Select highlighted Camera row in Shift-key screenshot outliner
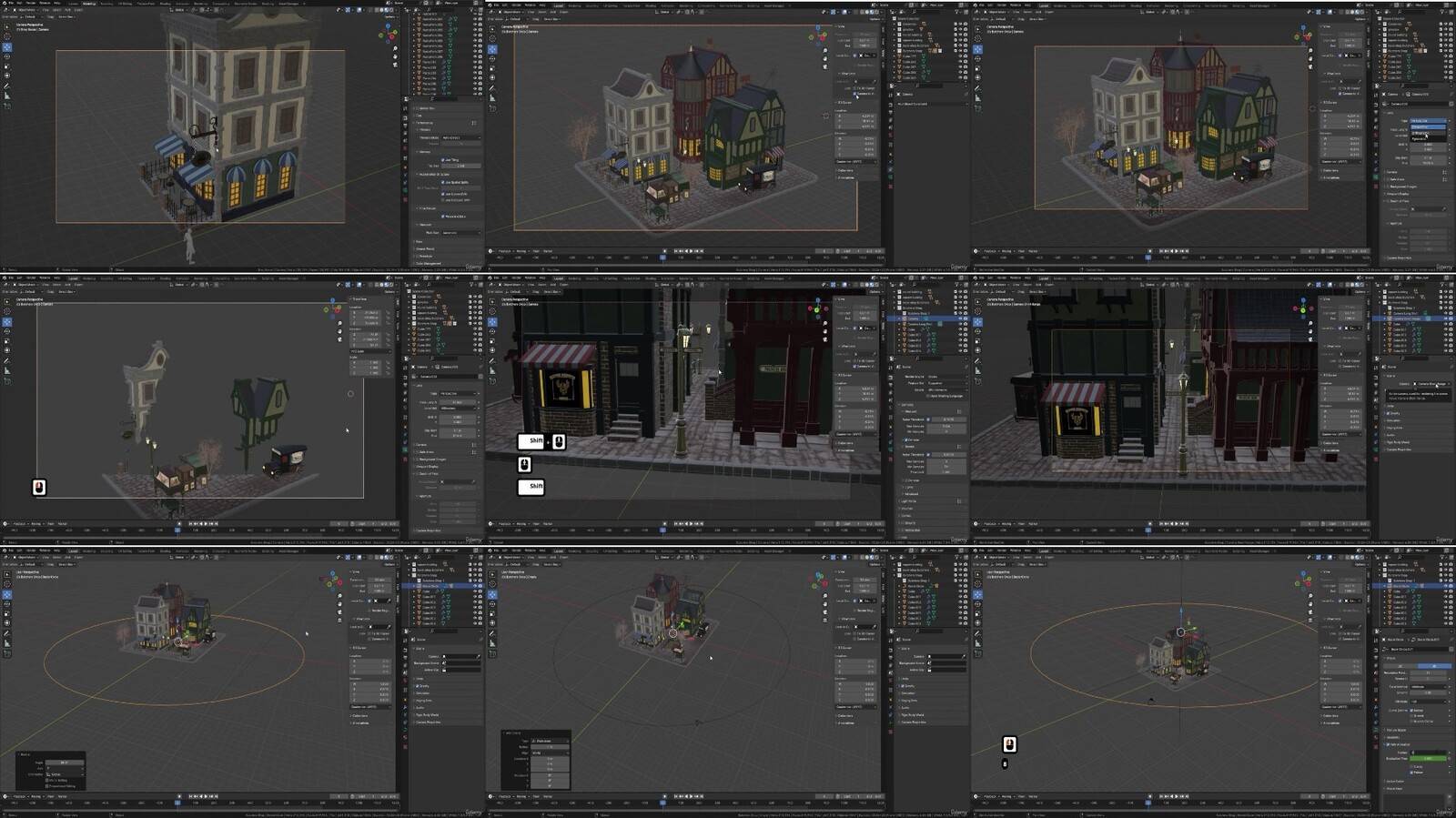This screenshot has width=1456, height=818. click(x=929, y=318)
